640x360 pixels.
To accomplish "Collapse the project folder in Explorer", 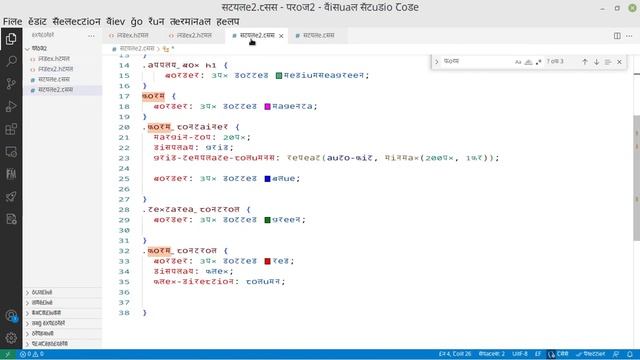I will 63,49.
